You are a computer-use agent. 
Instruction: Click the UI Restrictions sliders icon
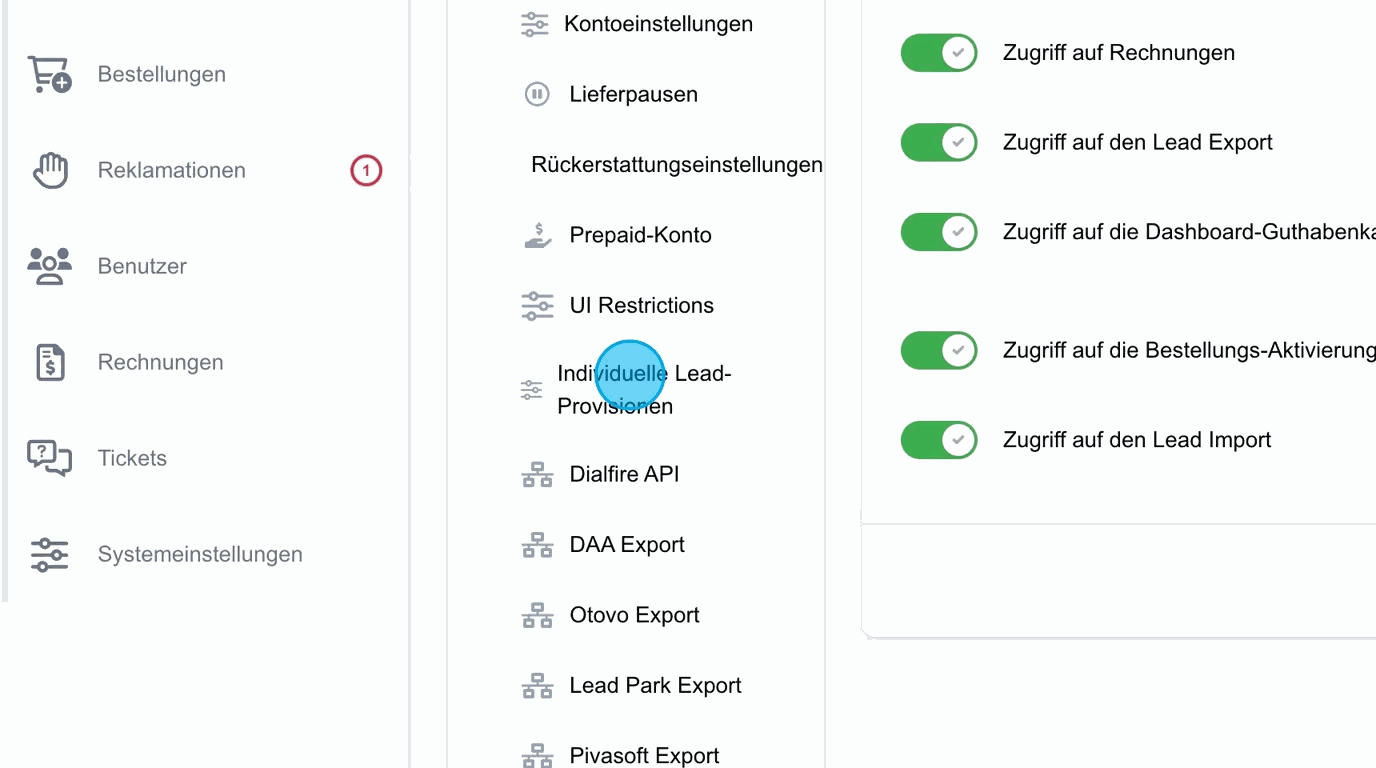pyautogui.click(x=537, y=305)
